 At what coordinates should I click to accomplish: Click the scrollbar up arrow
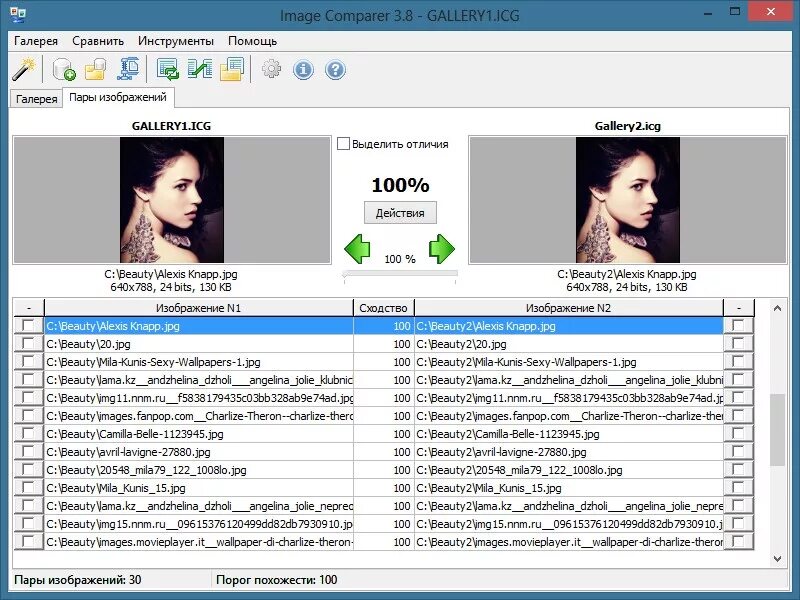point(777,308)
